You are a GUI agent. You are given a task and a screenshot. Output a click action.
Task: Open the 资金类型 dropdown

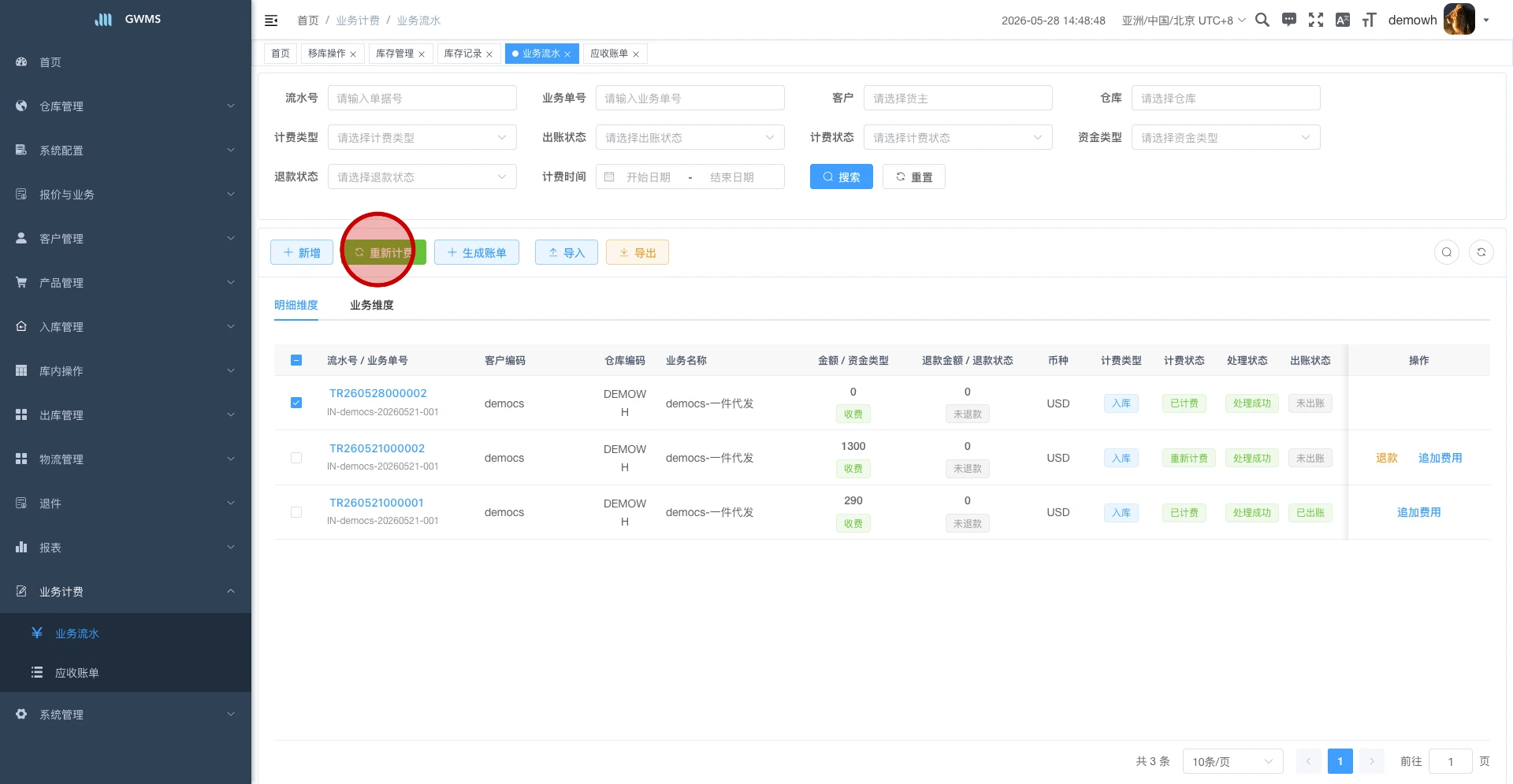tap(1226, 138)
